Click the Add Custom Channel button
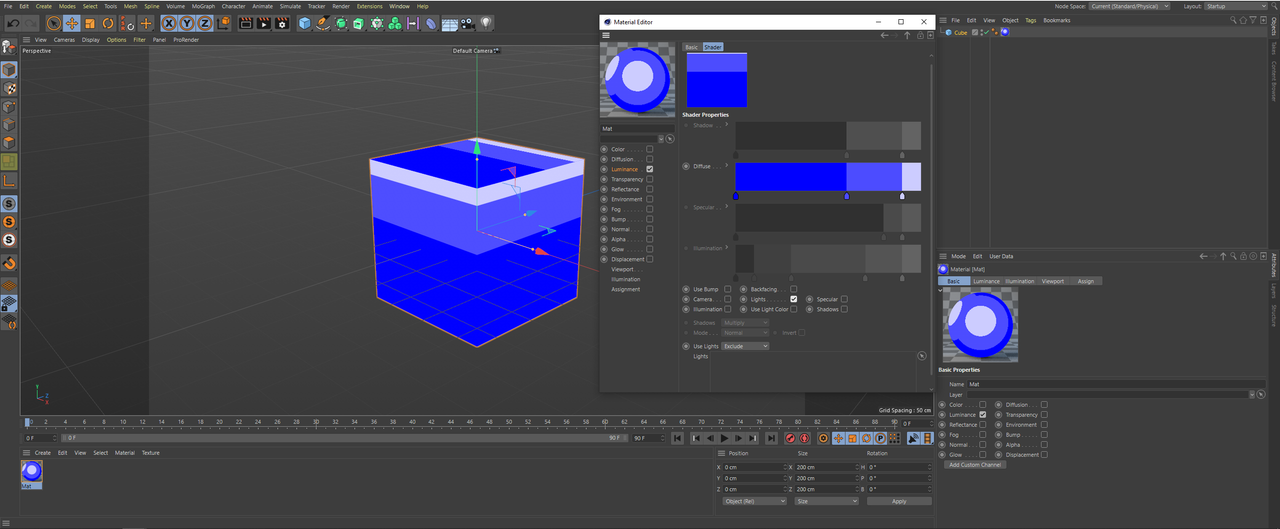This screenshot has height=529, width=1280. [x=975, y=465]
